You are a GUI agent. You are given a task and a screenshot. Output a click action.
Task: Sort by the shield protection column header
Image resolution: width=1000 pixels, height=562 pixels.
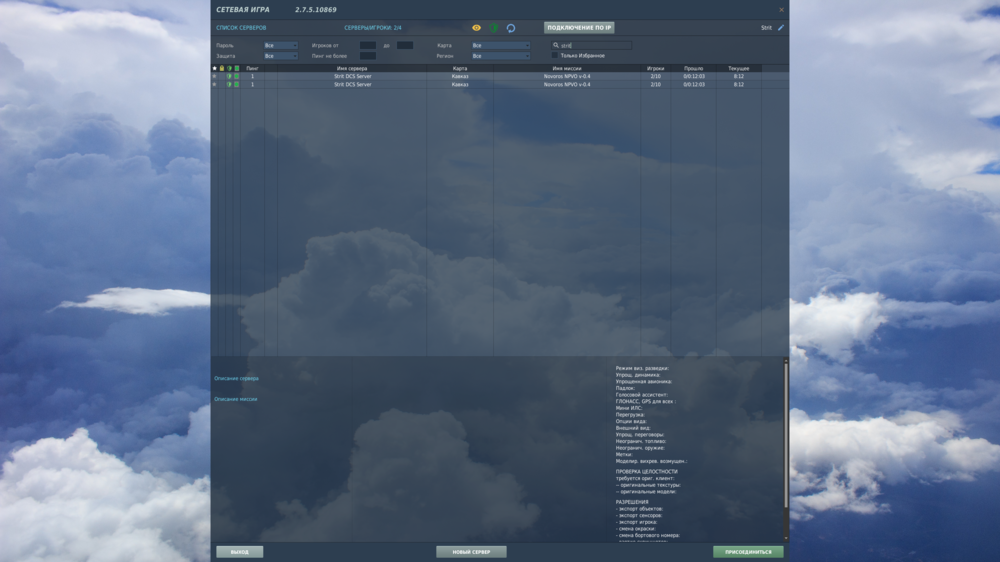pos(230,68)
